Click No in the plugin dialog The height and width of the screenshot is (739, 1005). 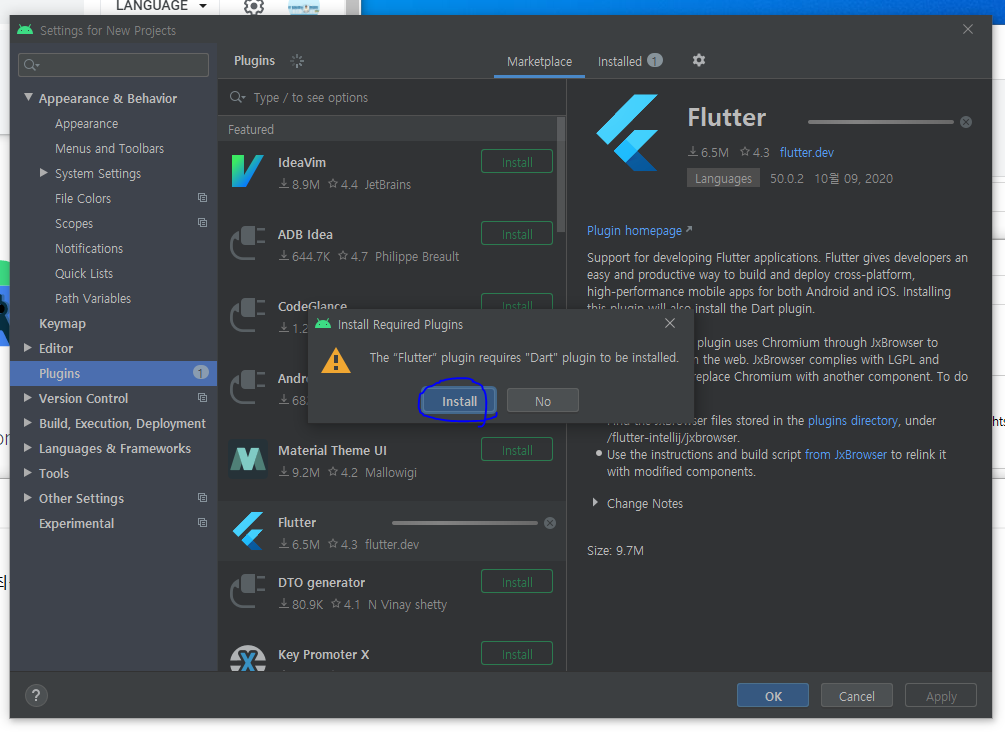tap(543, 401)
